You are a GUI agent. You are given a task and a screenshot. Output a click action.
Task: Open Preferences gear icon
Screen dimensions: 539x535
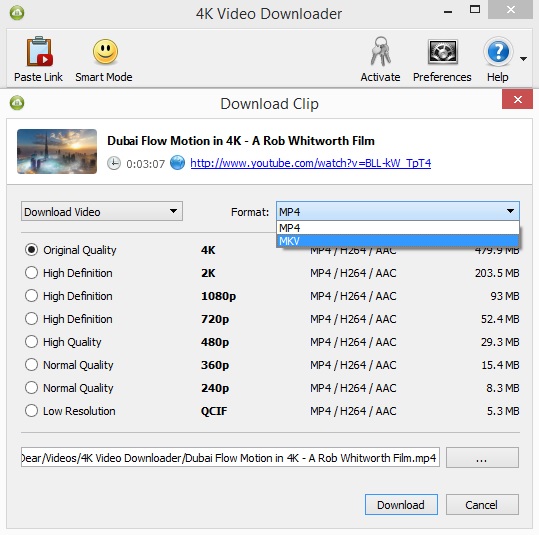(x=442, y=52)
